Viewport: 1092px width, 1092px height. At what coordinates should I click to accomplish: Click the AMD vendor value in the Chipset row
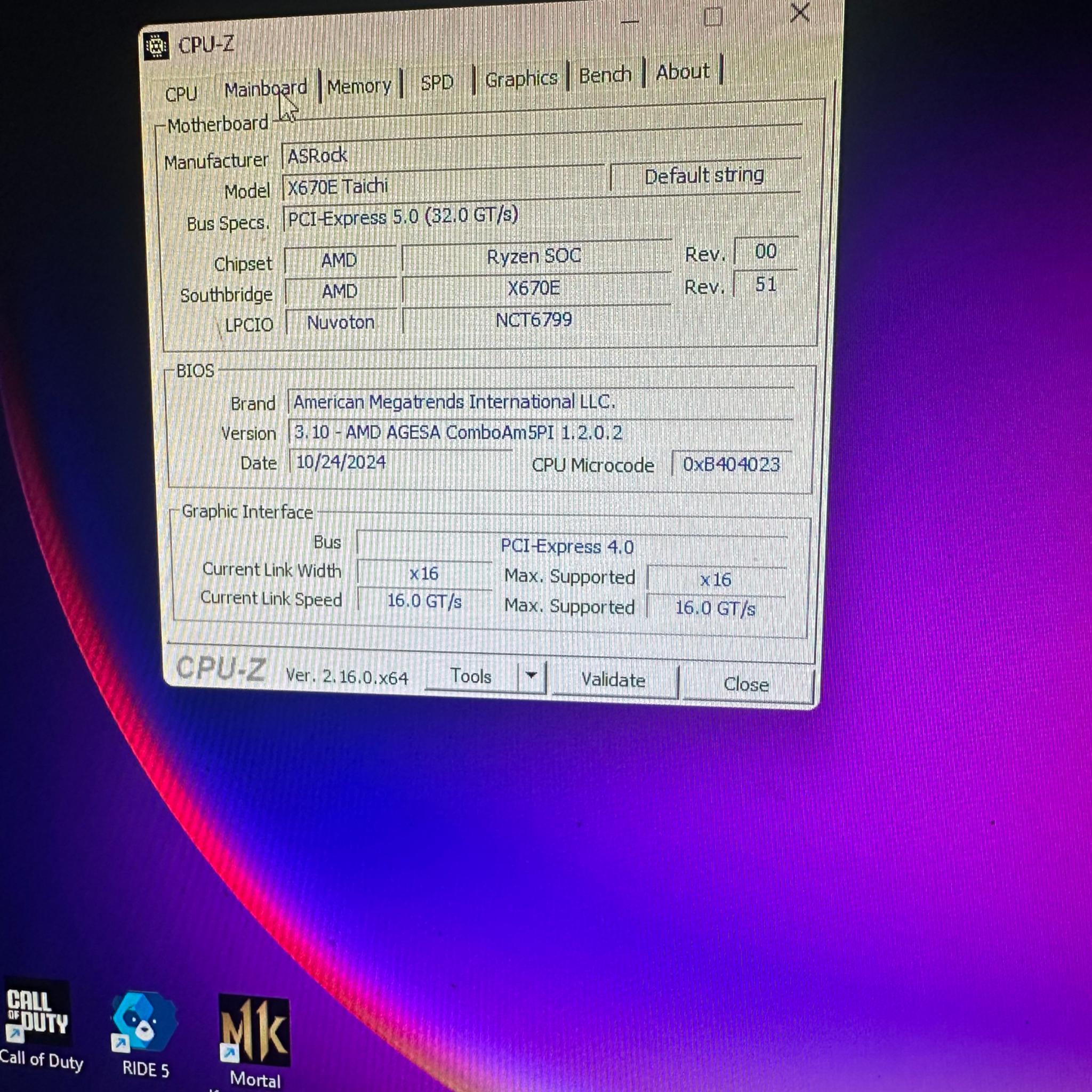[340, 261]
